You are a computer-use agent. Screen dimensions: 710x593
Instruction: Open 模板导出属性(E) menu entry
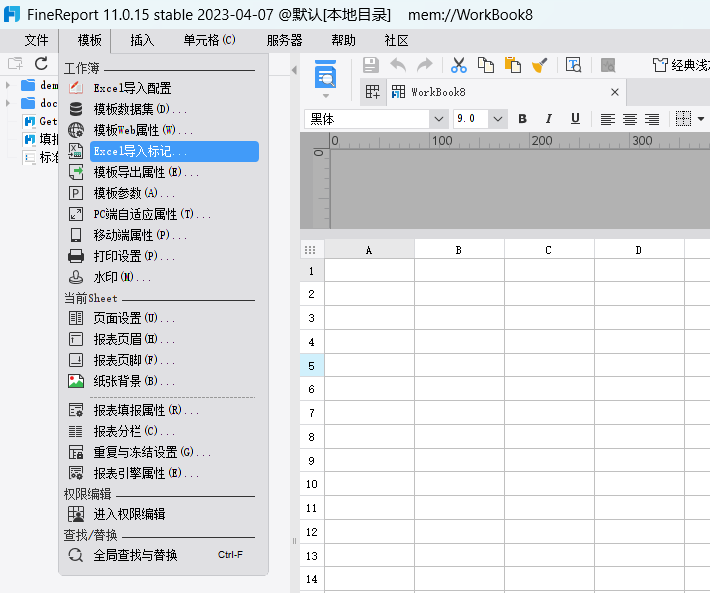(163, 172)
